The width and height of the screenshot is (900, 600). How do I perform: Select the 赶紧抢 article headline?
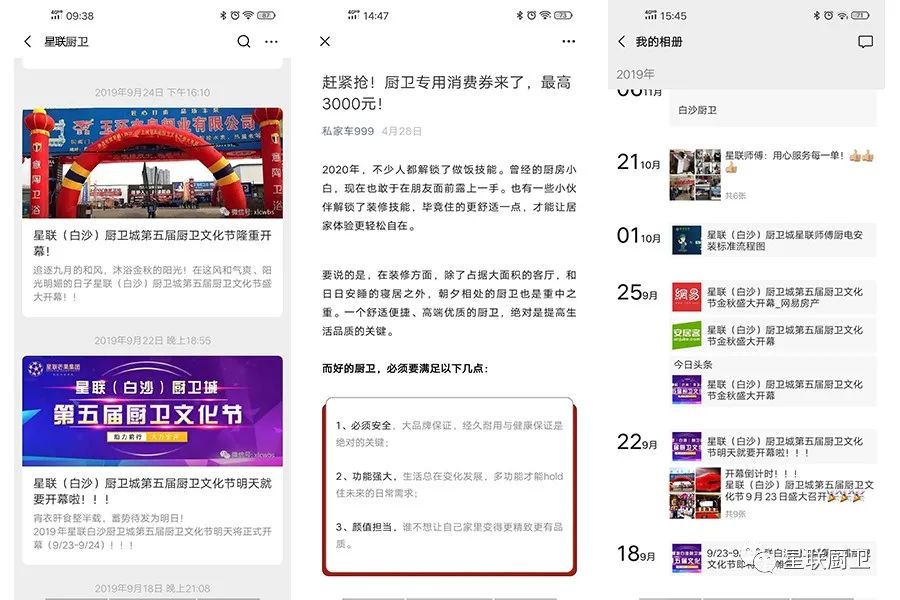point(447,93)
